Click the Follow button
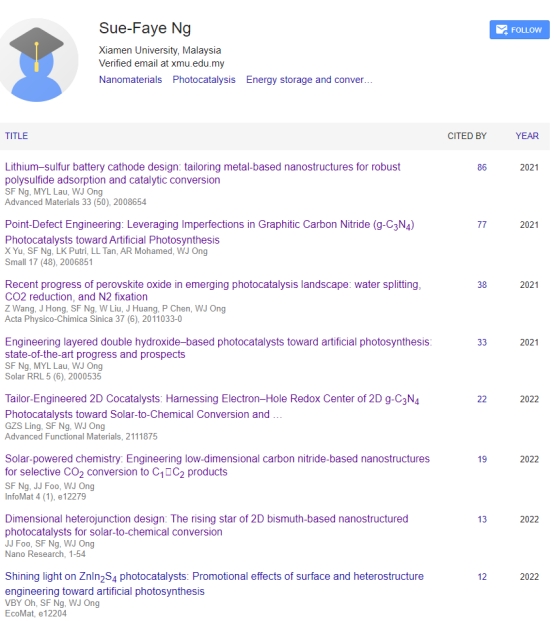The height and width of the screenshot is (621, 554). pos(519,30)
